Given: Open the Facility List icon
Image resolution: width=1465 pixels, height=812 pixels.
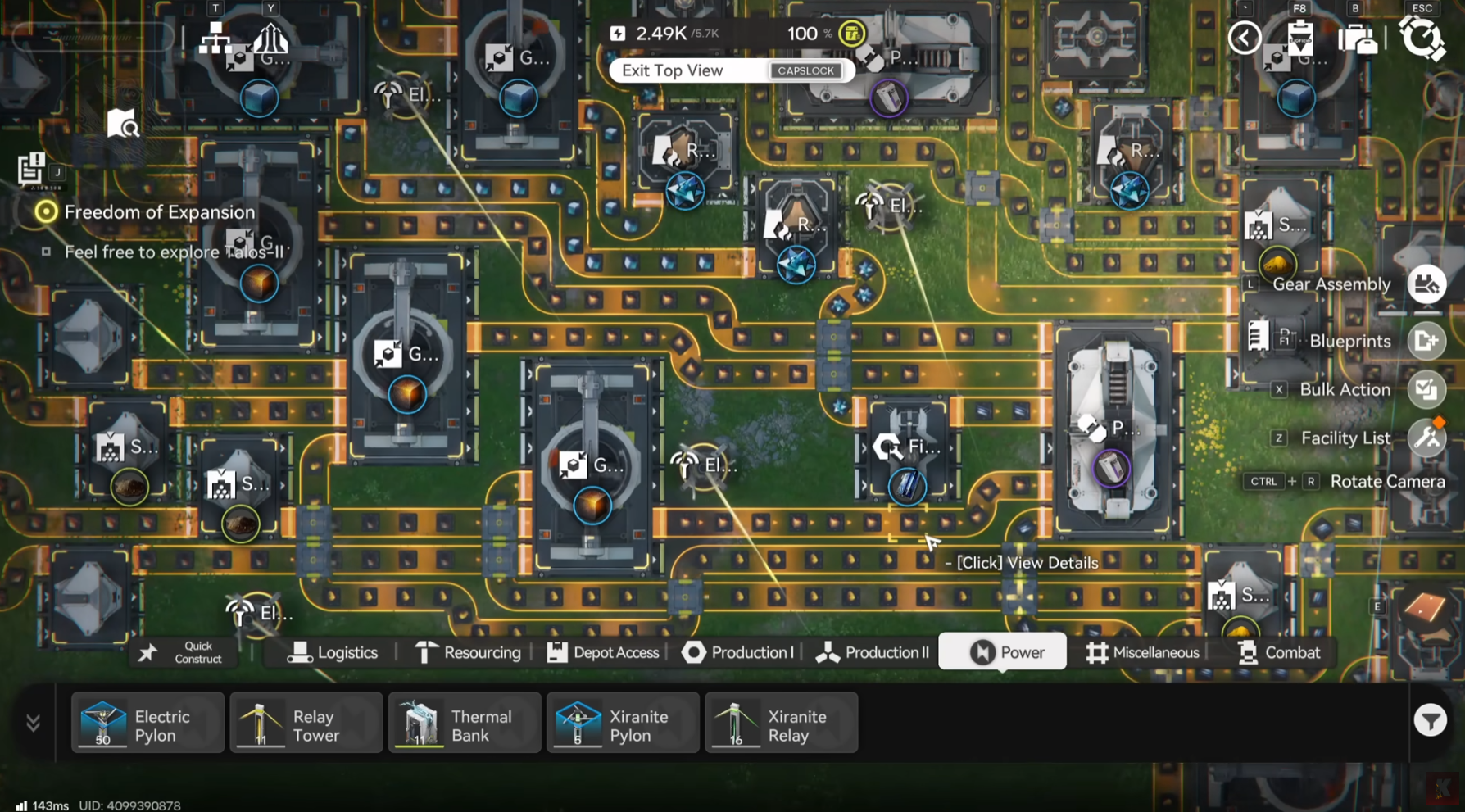Looking at the screenshot, I should point(1426,438).
